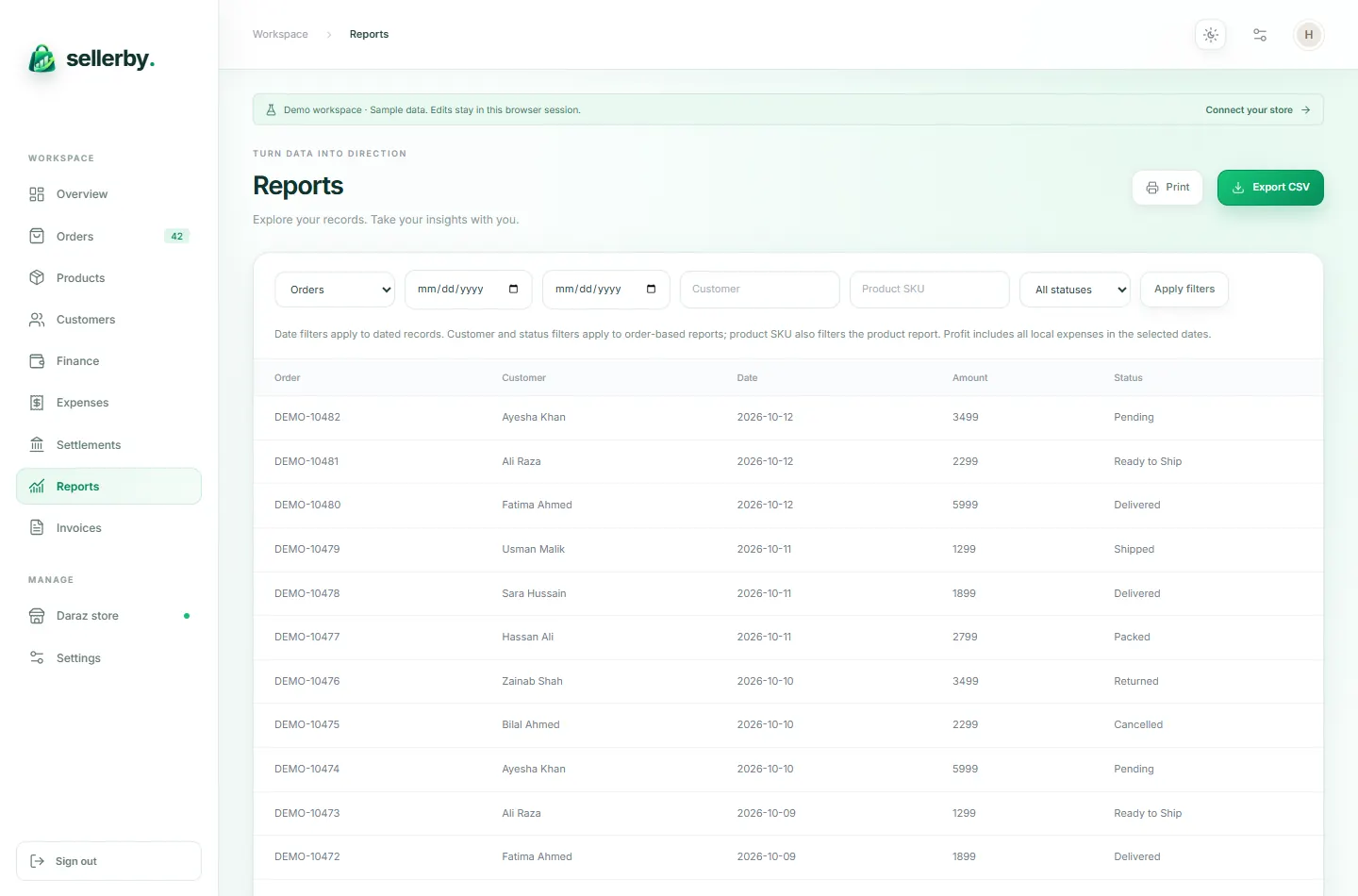Open user avatar H menu
This screenshot has height=896, width=1358.
point(1309,35)
